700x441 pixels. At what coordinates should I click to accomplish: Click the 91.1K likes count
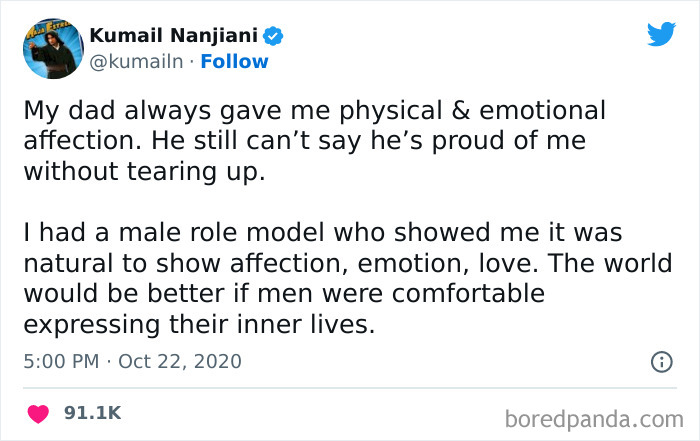coord(92,412)
